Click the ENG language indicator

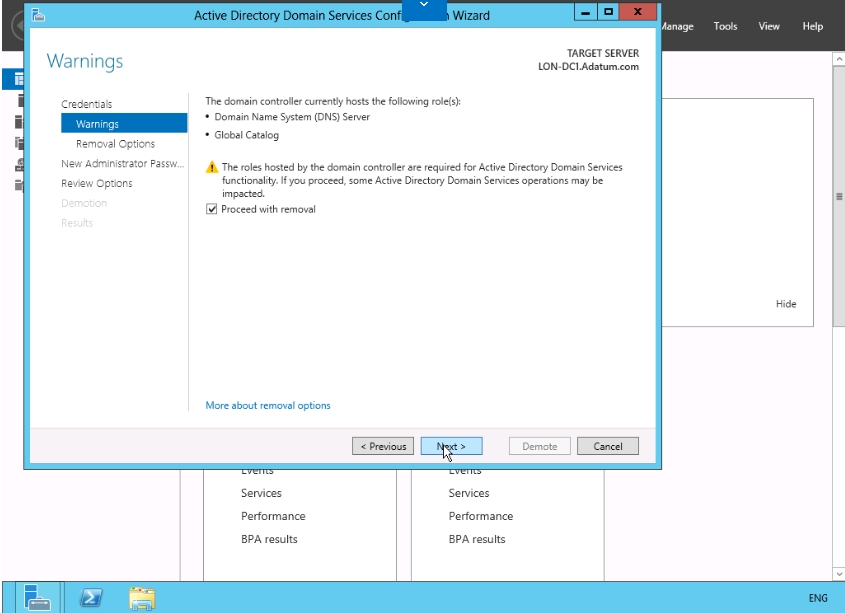pyautogui.click(x=817, y=598)
